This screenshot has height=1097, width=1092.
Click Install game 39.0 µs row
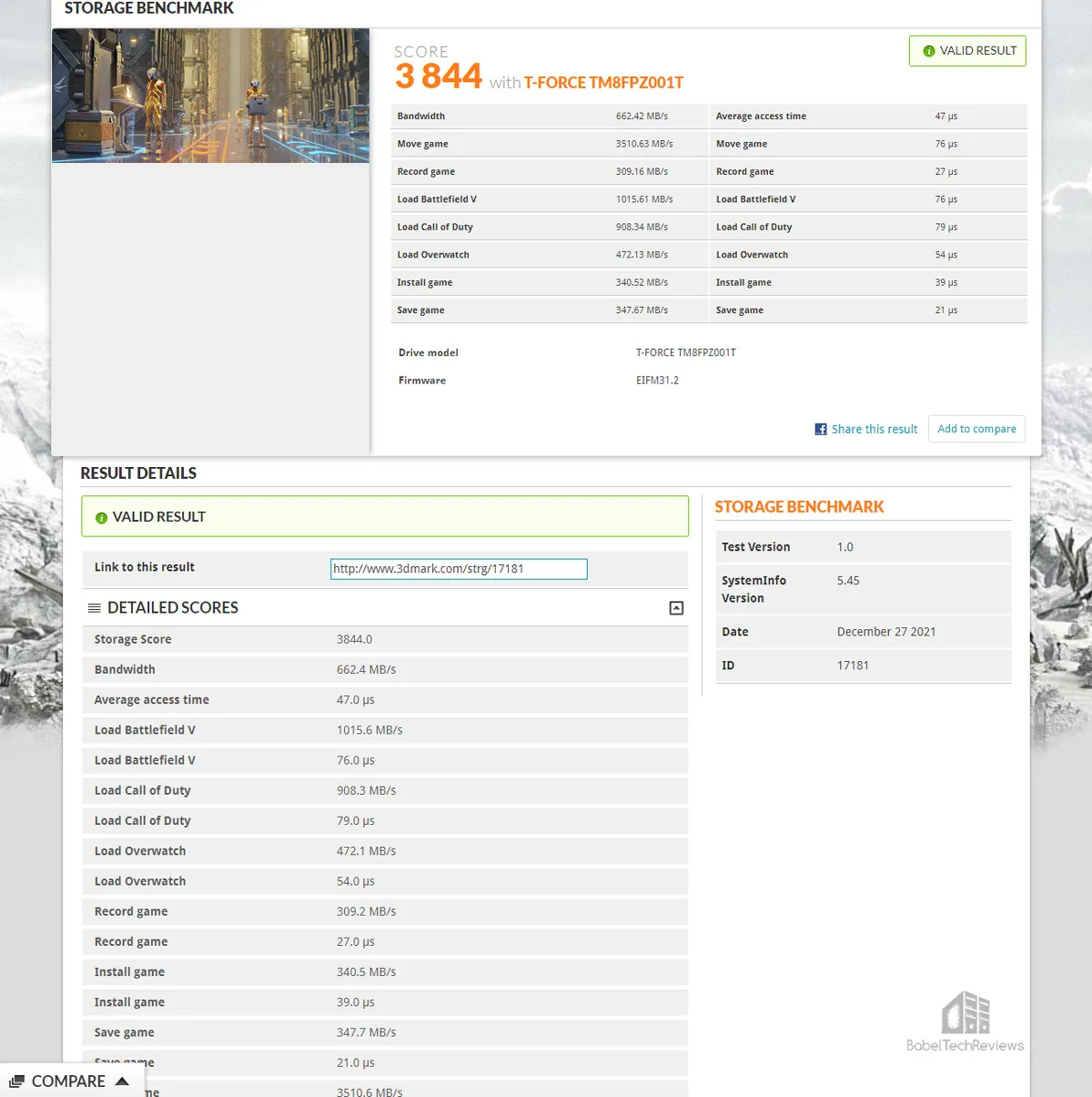385,1002
